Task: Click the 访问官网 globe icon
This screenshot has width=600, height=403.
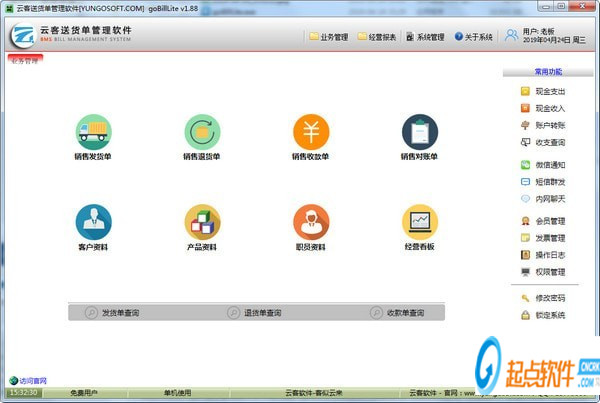Action: (x=13, y=381)
